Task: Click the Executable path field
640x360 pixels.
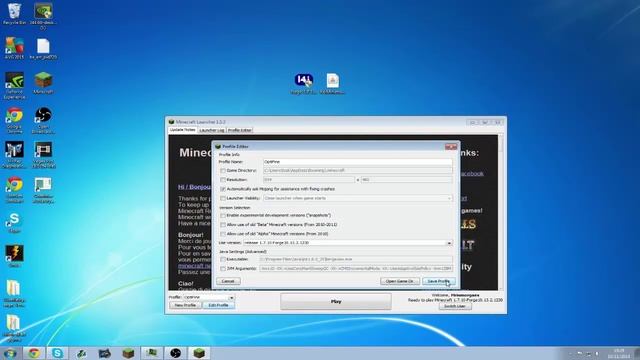Action: point(356,259)
